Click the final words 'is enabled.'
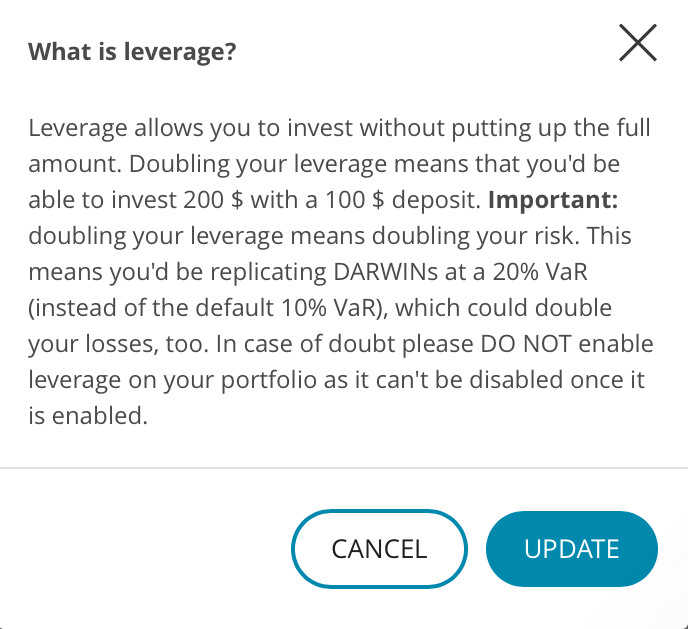Viewport: 688px width, 629px height. pyautogui.click(x=88, y=415)
